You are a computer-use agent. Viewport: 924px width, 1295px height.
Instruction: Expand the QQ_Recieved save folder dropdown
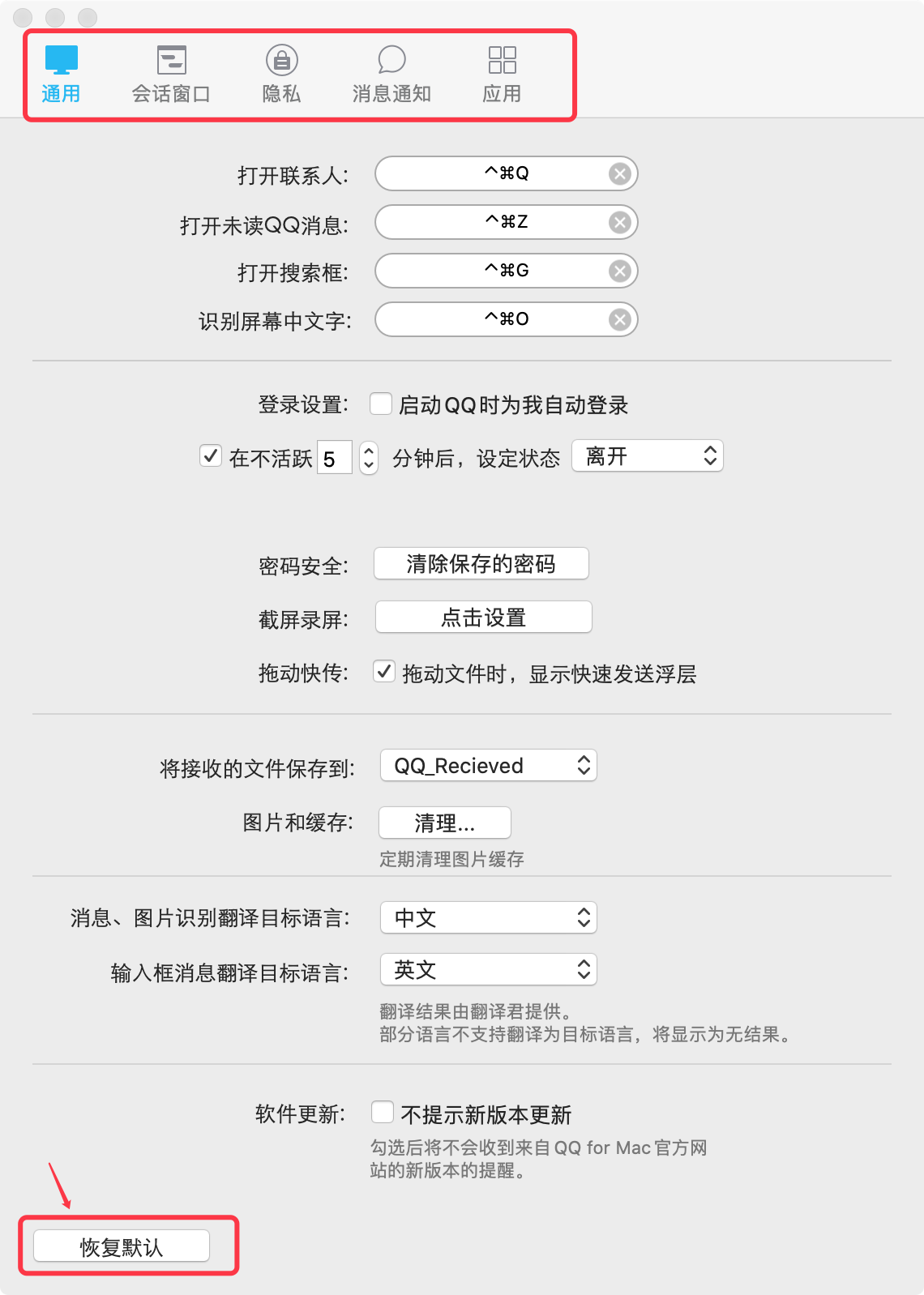point(489,766)
